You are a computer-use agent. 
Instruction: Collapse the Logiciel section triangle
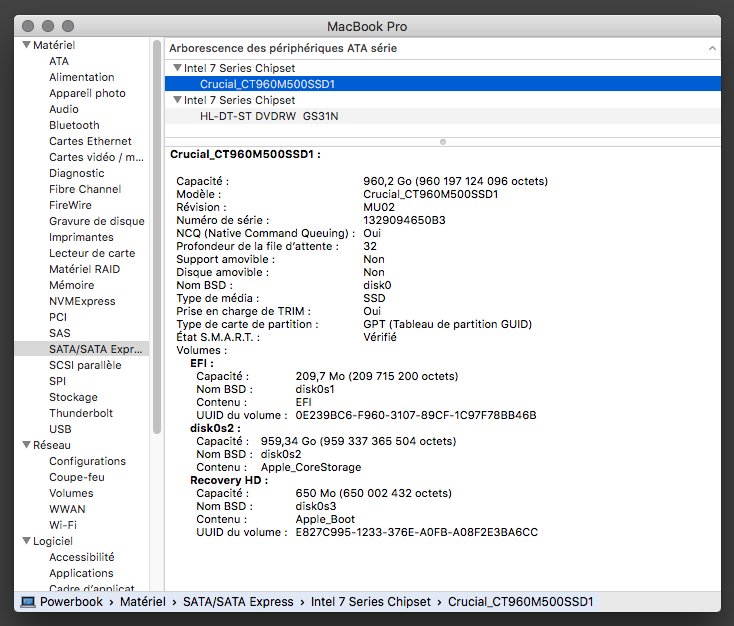27,541
